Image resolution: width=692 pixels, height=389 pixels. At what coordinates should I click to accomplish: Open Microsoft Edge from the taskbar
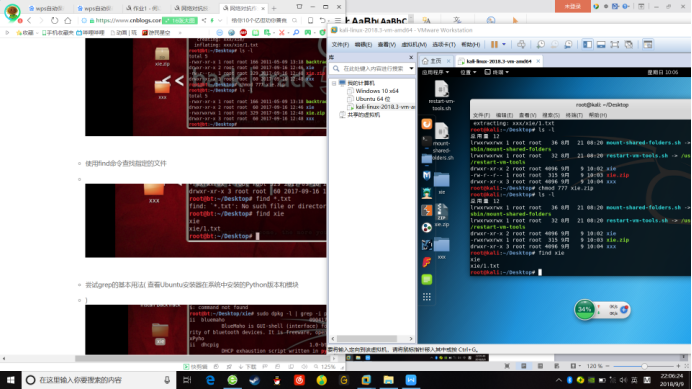(x=210, y=380)
